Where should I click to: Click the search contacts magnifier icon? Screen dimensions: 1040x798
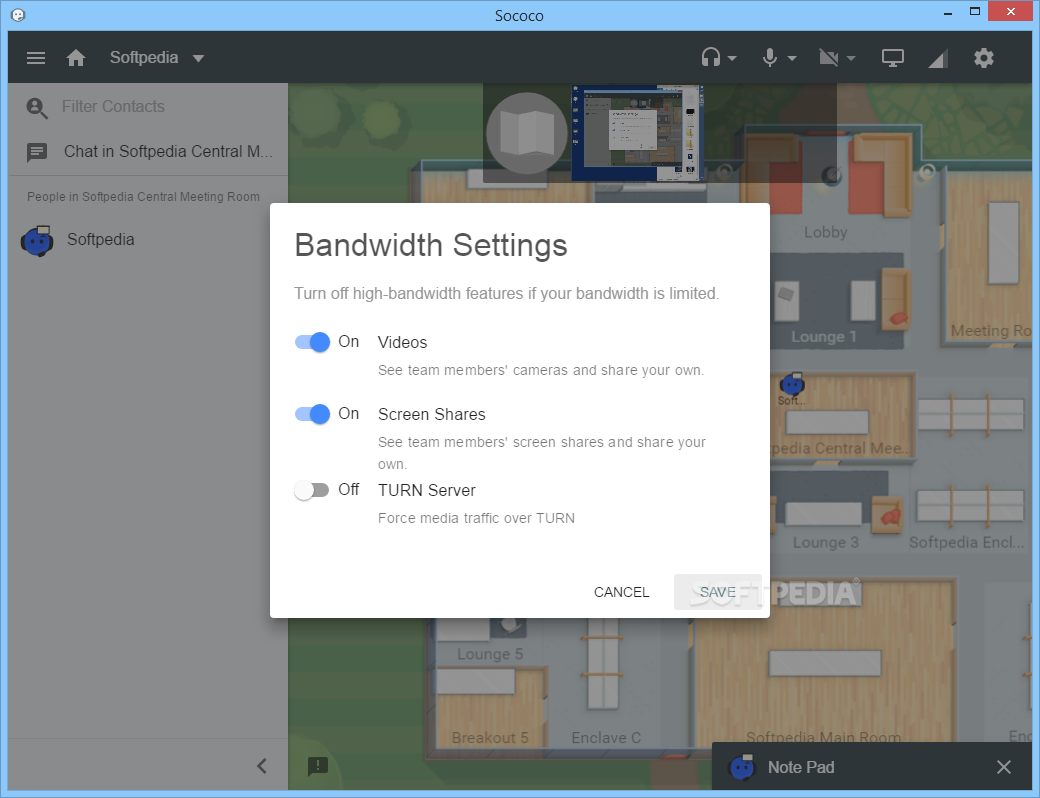[36, 107]
